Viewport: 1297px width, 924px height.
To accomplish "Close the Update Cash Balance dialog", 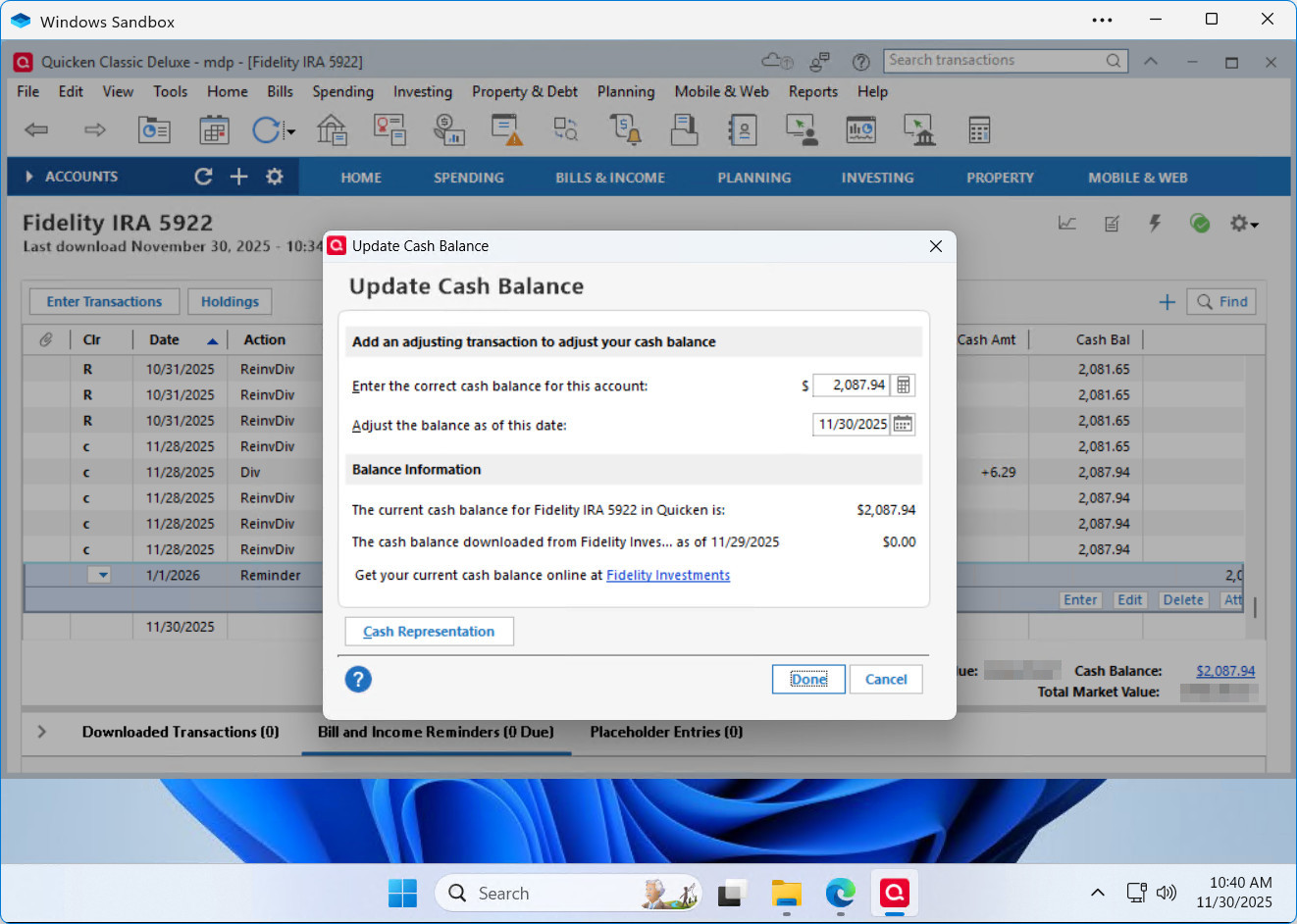I will click(936, 246).
